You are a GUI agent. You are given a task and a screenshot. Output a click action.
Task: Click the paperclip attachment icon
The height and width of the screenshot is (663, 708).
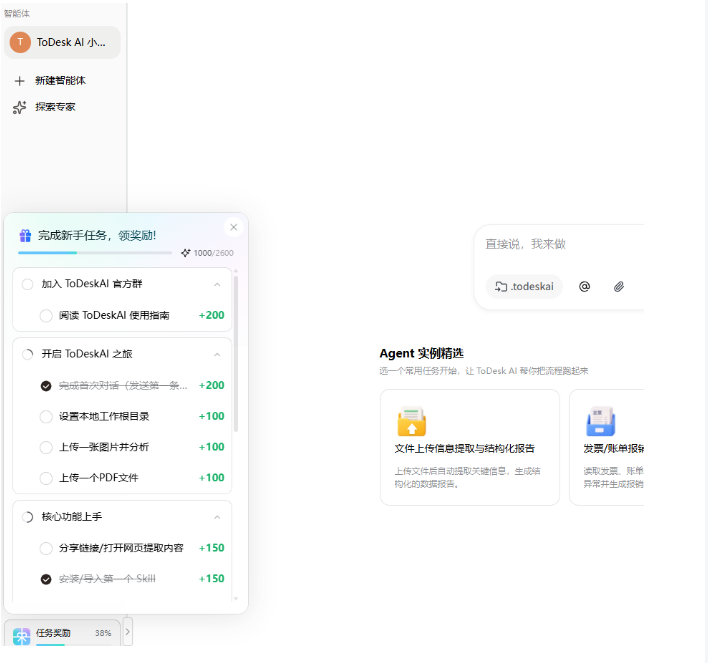tap(619, 286)
